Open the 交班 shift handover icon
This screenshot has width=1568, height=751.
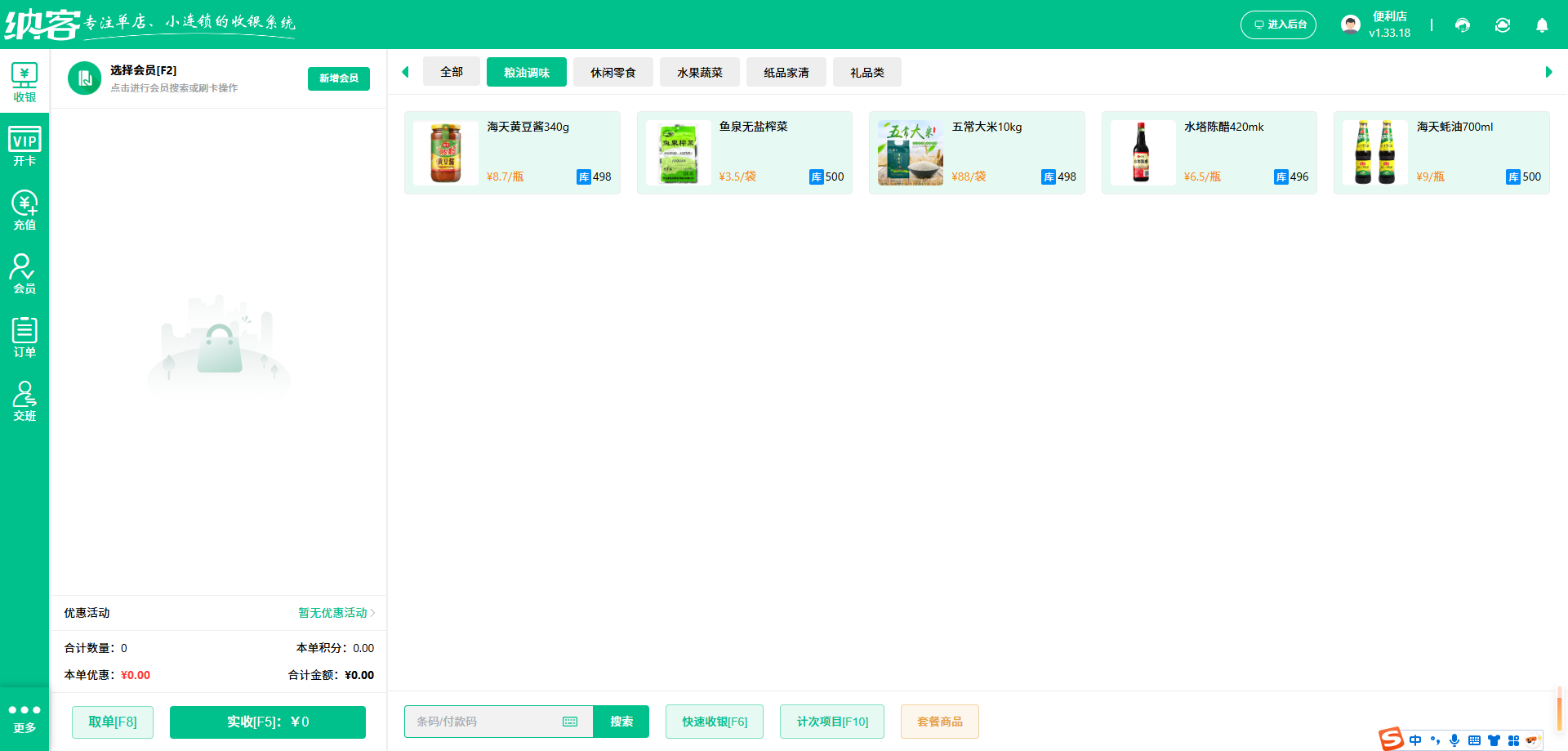pos(24,400)
